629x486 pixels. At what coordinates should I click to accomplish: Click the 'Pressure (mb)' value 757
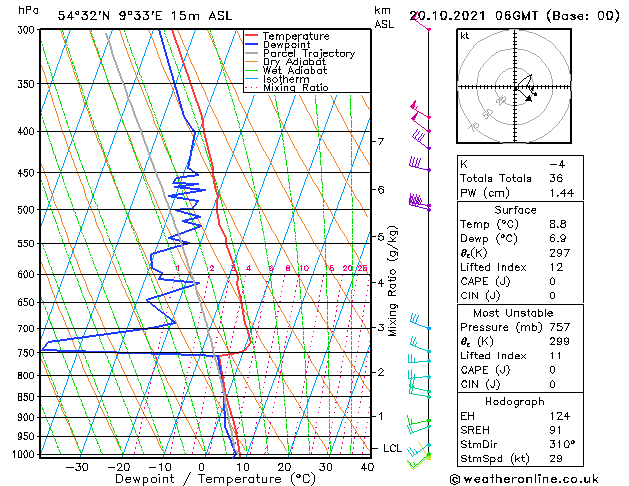(x=560, y=327)
